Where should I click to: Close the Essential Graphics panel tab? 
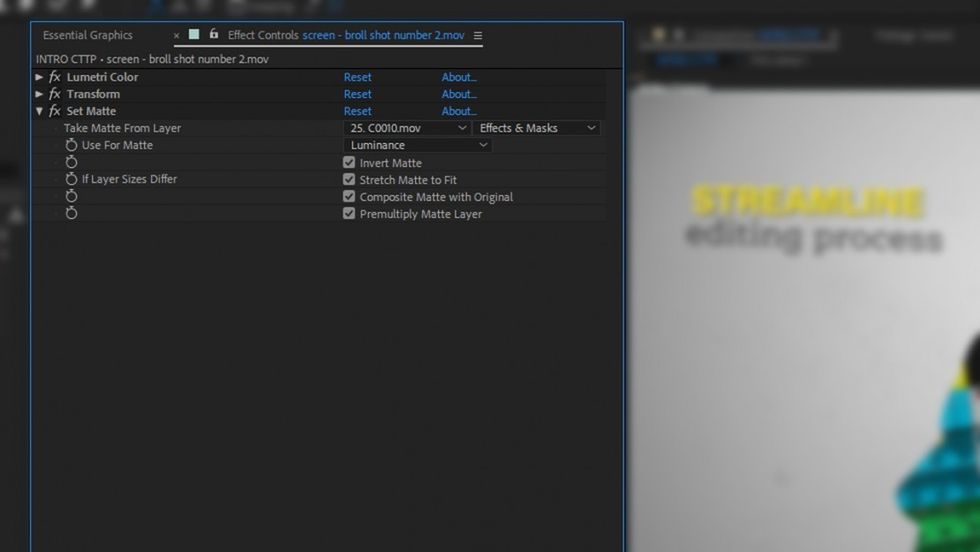(176, 36)
